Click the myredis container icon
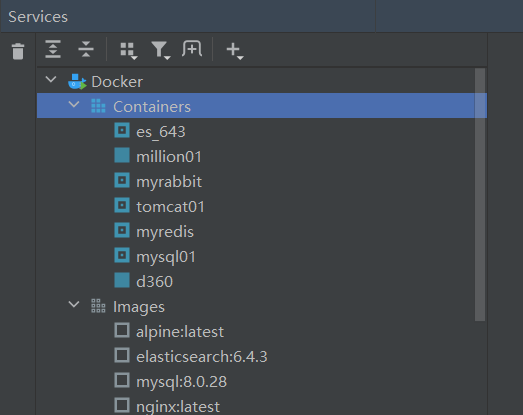The height and width of the screenshot is (415, 523). tap(122, 230)
